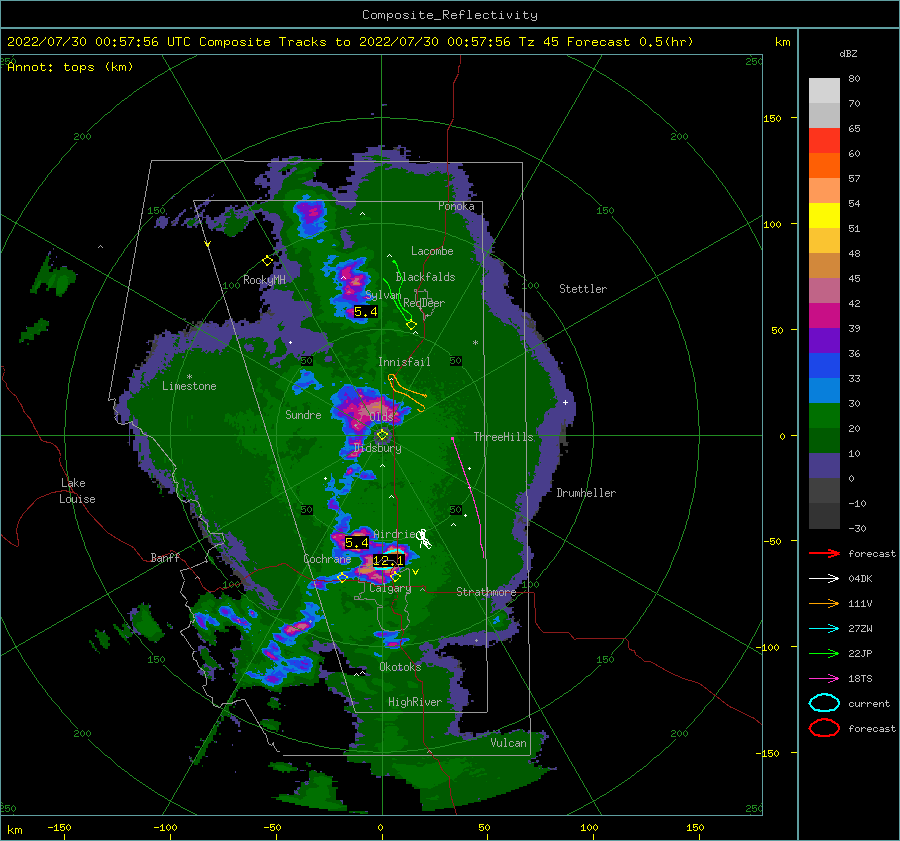Screen dimensions: 900x841
Task: Click the cyan 27ZW arrow icon
Action: coord(824,629)
